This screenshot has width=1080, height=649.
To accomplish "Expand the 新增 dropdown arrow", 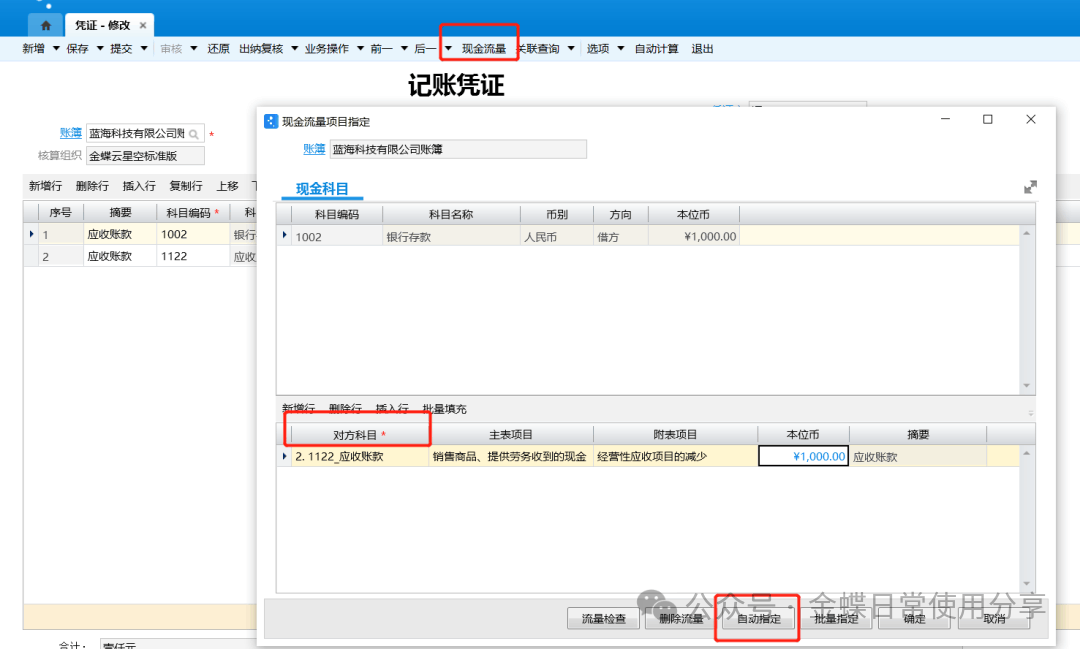I will click(x=56, y=48).
